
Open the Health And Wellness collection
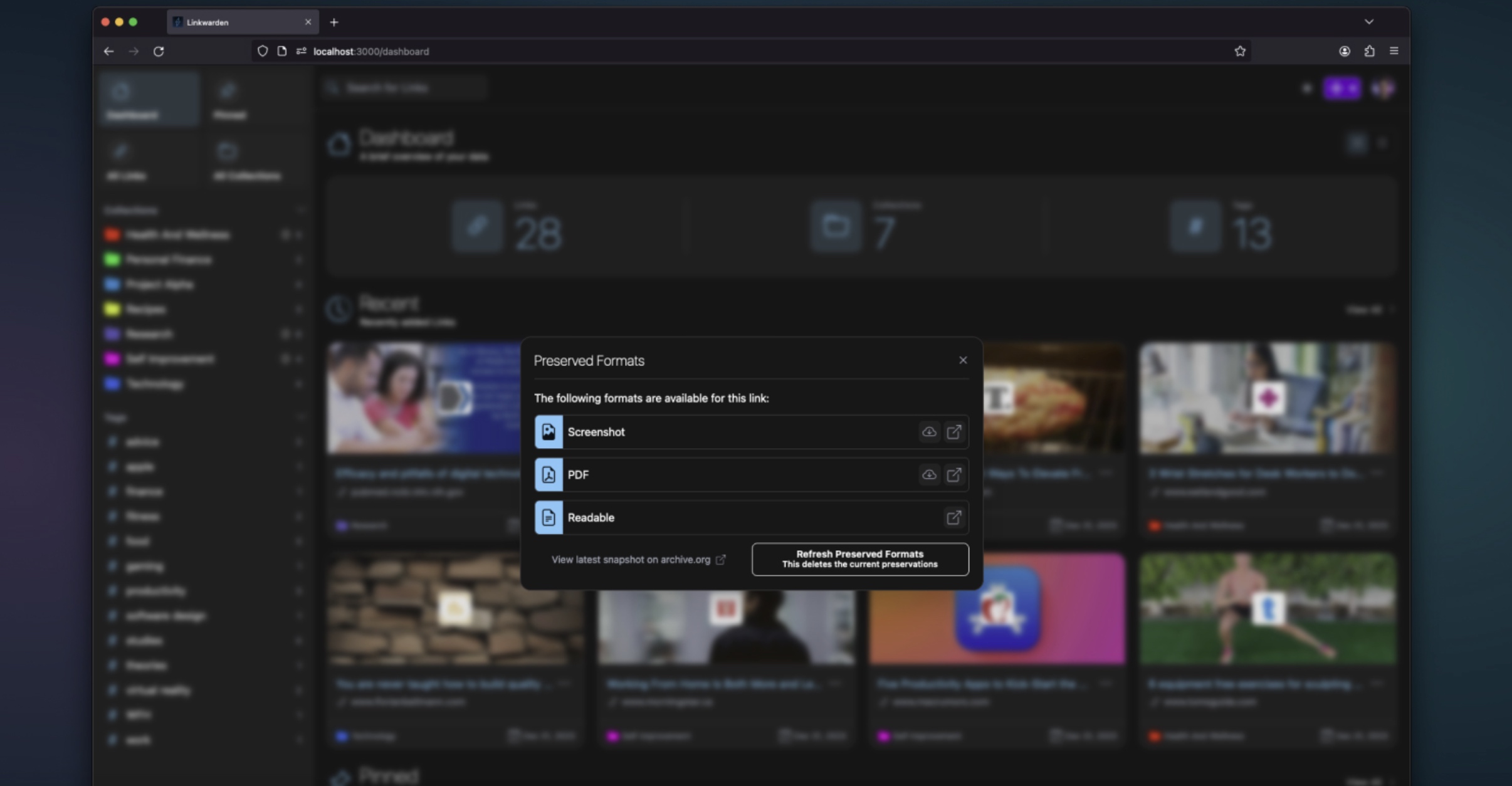click(x=204, y=234)
